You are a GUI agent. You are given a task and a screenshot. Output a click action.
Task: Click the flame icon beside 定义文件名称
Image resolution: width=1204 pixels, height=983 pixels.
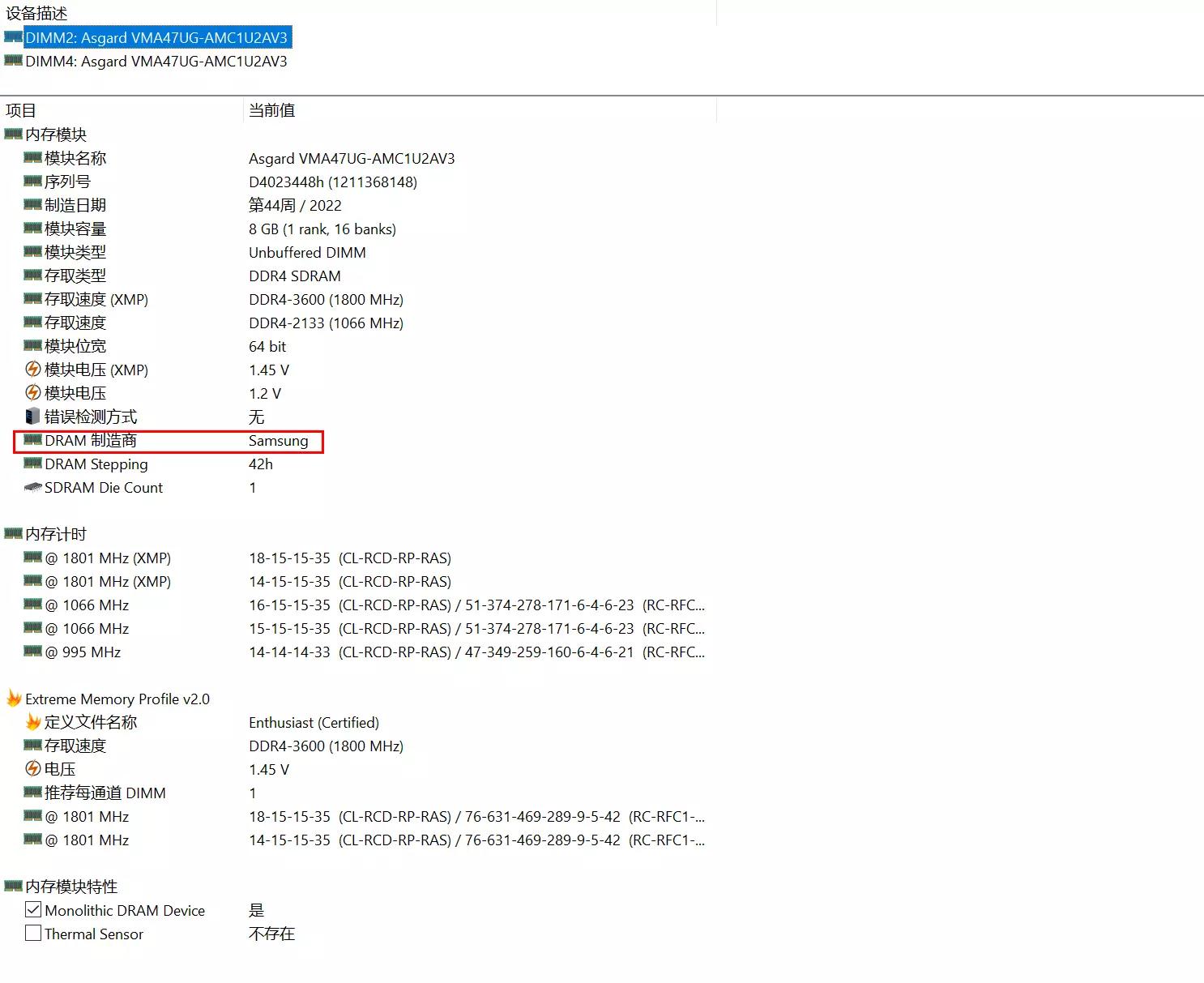(x=32, y=722)
